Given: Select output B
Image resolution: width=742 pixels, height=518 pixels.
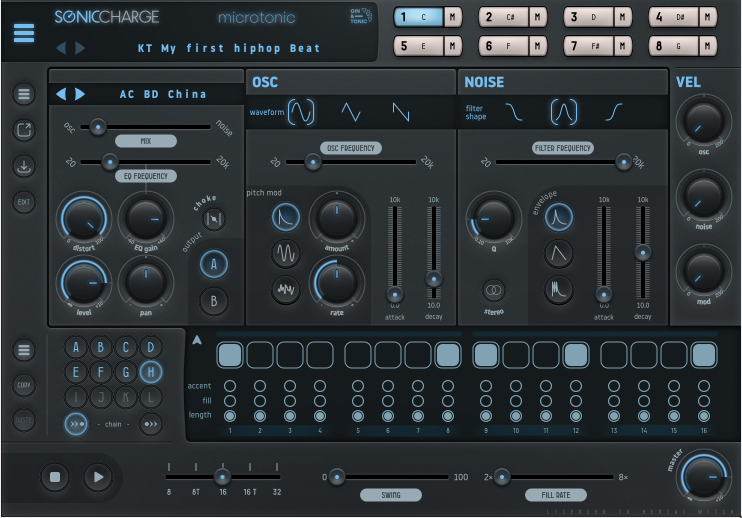Looking at the screenshot, I should pyautogui.click(x=214, y=300).
